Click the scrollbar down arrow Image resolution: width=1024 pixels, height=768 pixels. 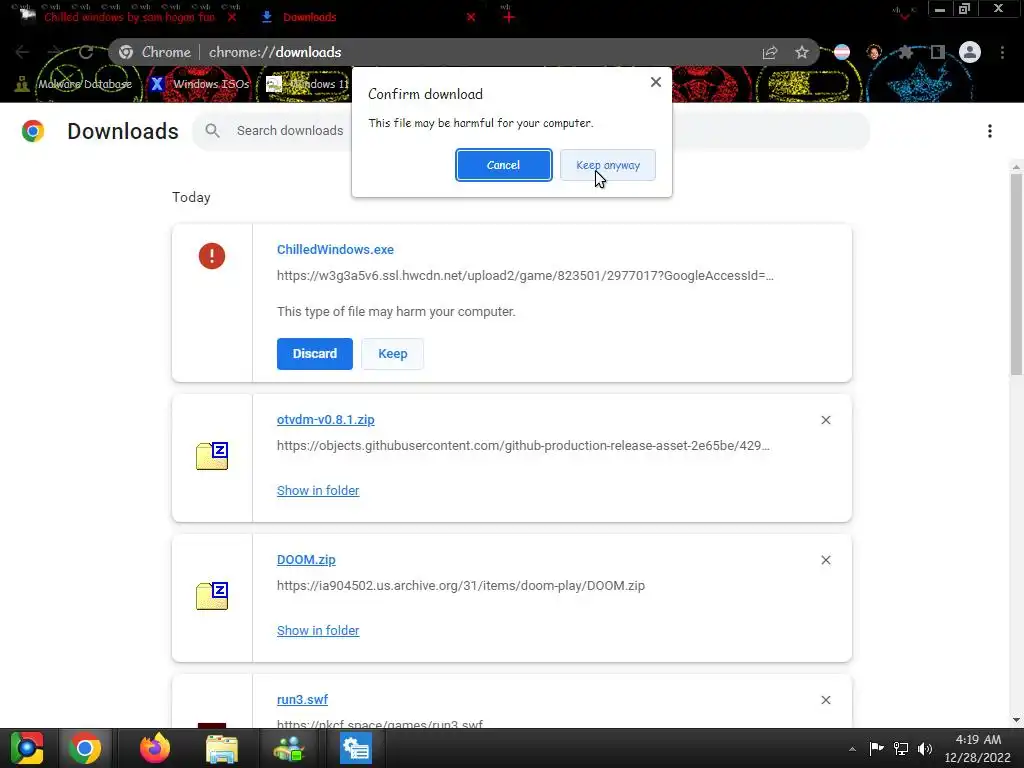pyautogui.click(x=1016, y=719)
